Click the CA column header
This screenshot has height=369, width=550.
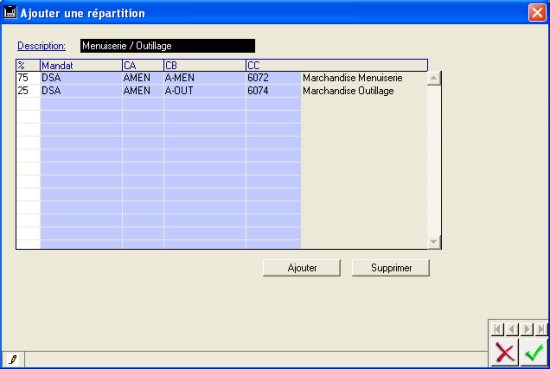[143, 66]
